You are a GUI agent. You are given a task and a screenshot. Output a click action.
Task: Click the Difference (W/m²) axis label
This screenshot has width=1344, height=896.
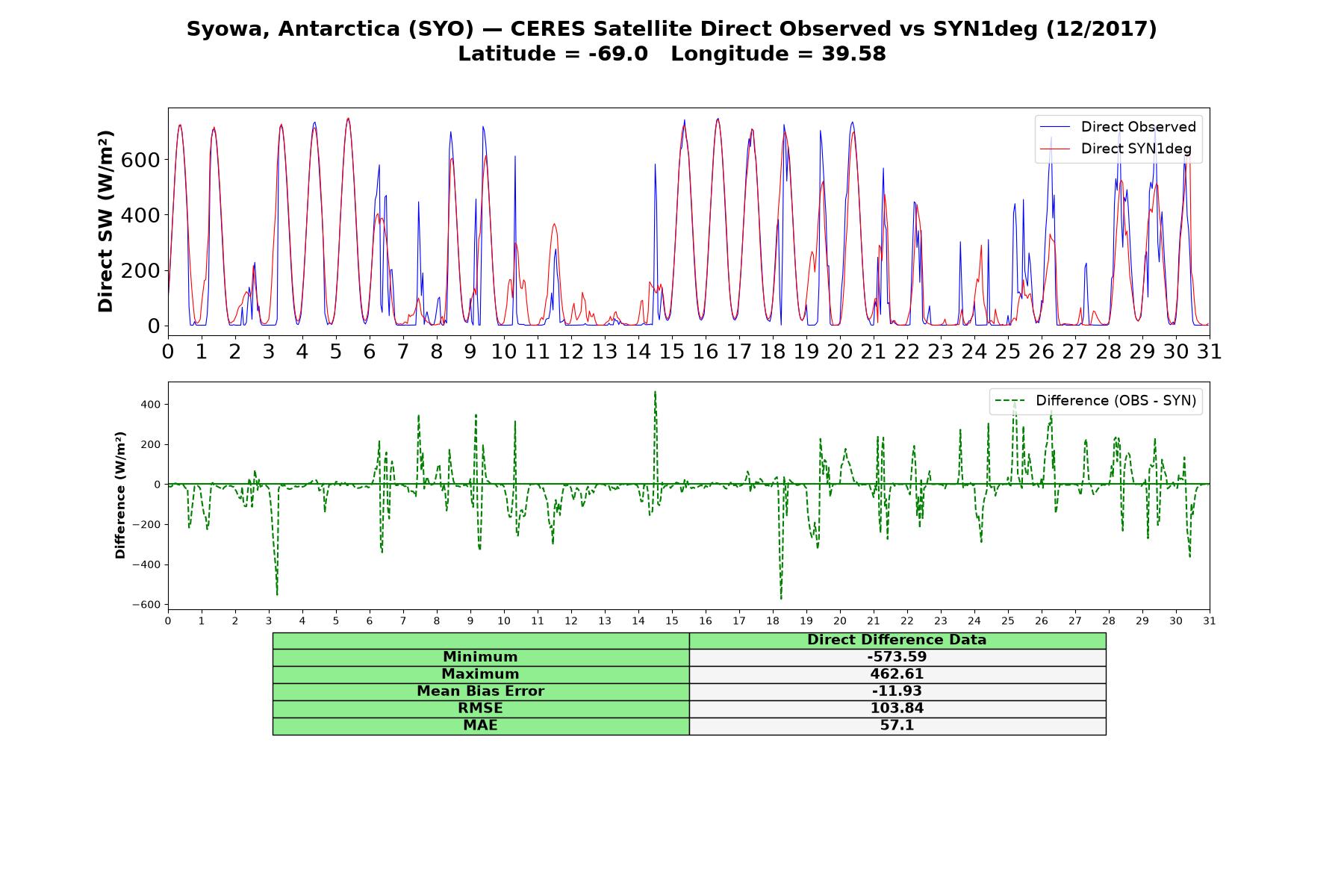tap(120, 496)
